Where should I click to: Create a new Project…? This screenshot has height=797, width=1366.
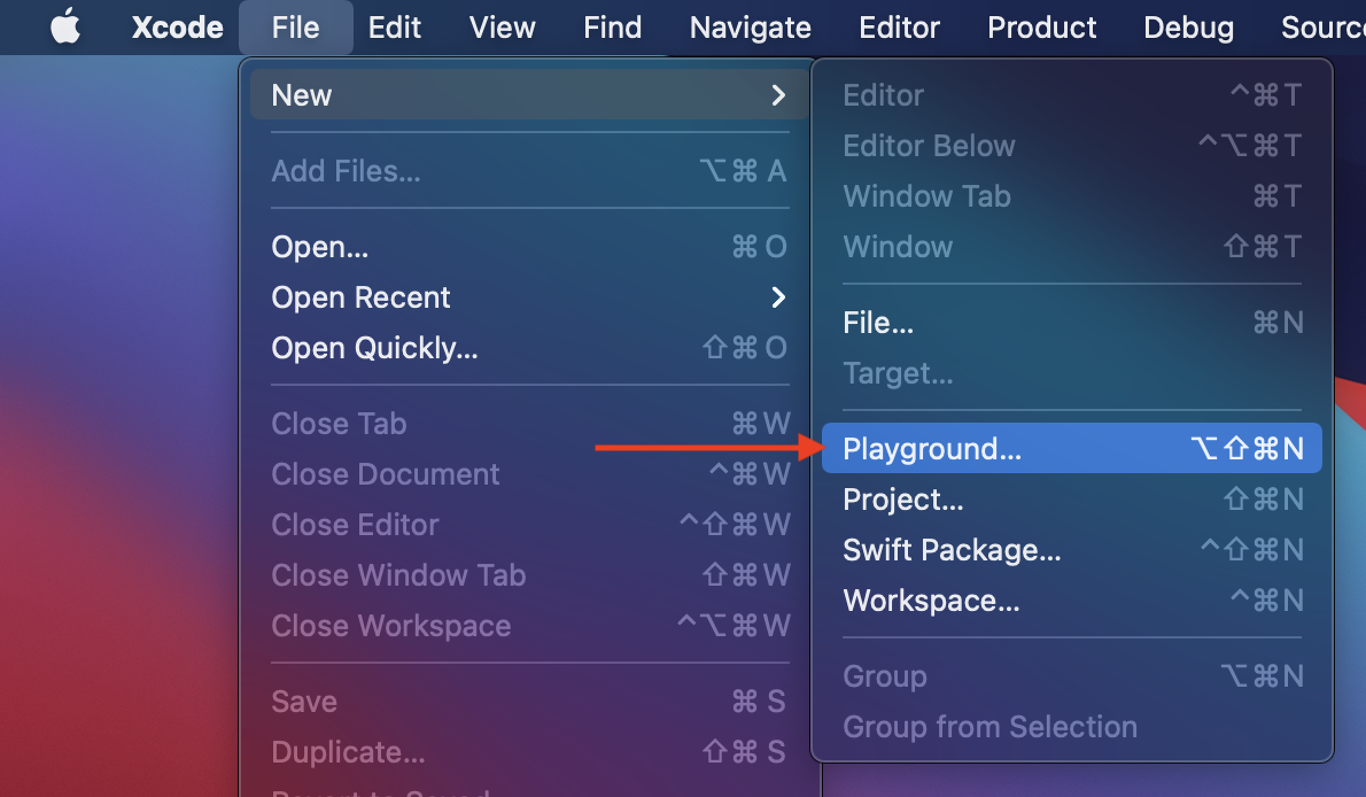1072,499
